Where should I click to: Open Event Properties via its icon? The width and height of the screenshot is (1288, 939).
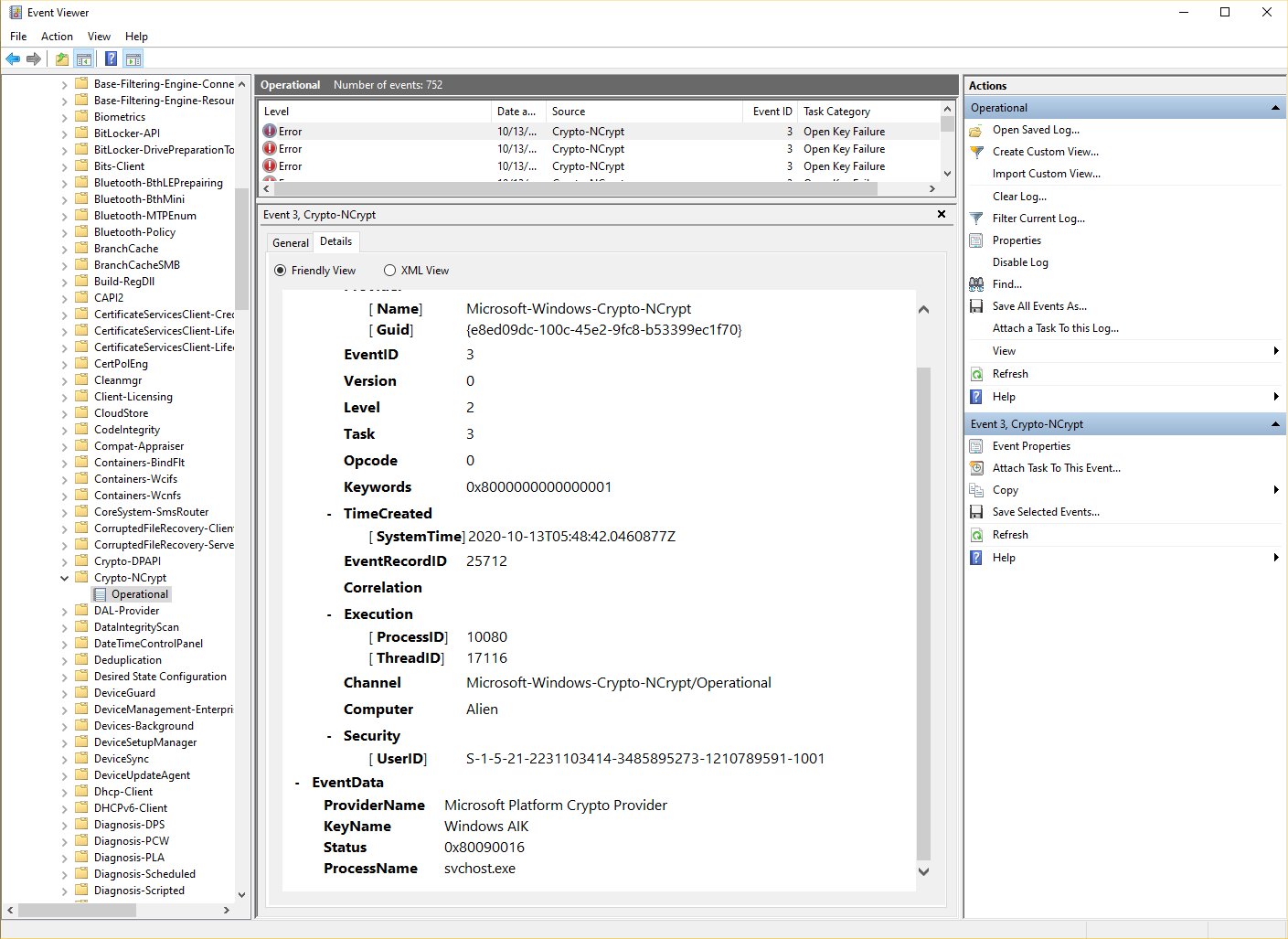(975, 446)
